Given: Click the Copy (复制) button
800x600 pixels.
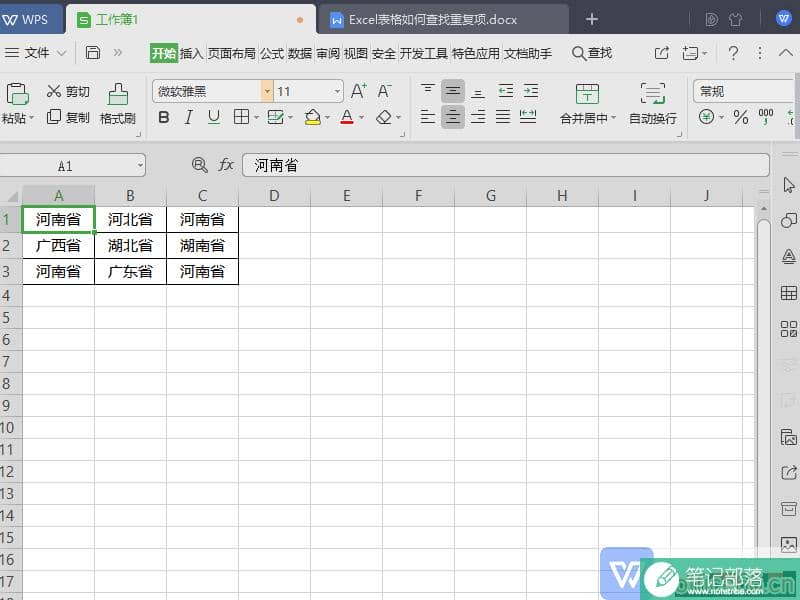Looking at the screenshot, I should point(67,117).
